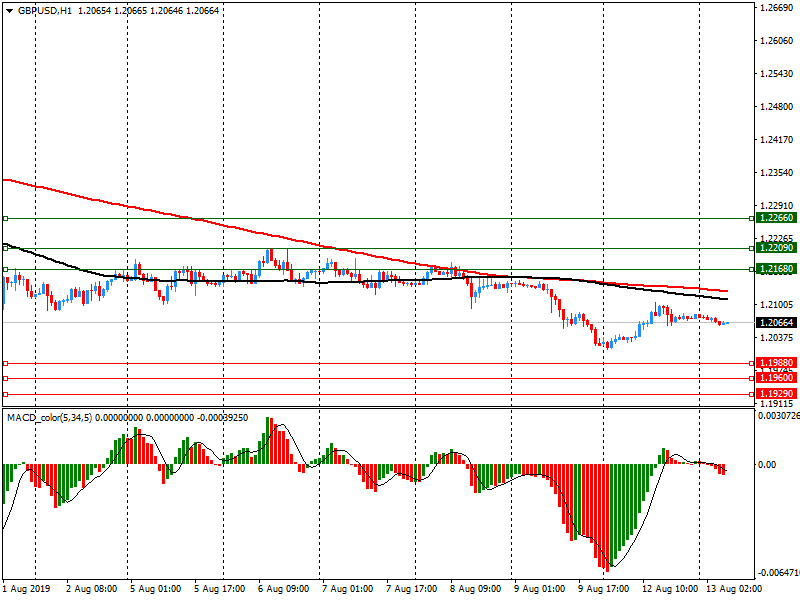
Task: Click the 6 Aug 09:00 time label
Action: pos(284,588)
